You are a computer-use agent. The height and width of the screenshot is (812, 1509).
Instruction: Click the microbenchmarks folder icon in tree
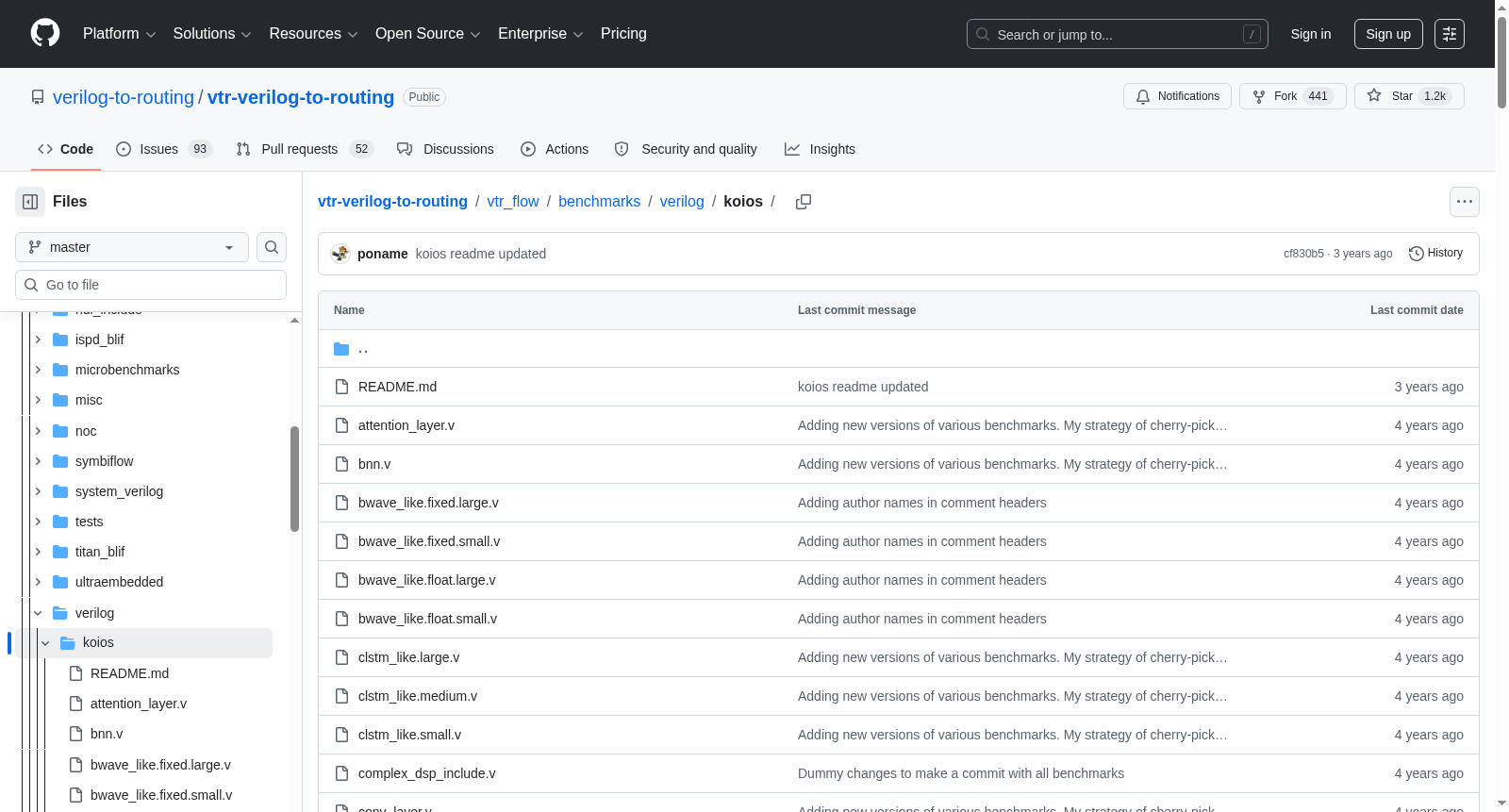coord(60,370)
